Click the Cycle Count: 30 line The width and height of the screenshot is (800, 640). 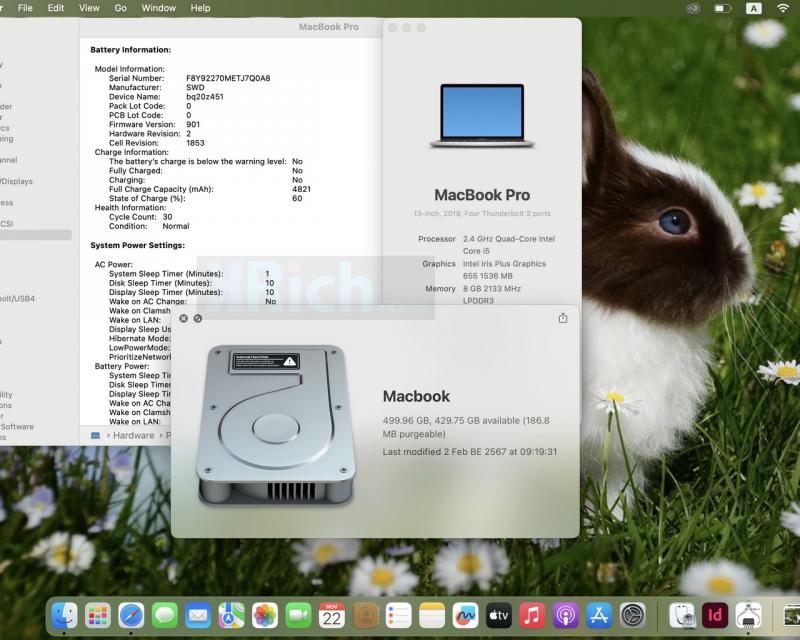[140, 217]
